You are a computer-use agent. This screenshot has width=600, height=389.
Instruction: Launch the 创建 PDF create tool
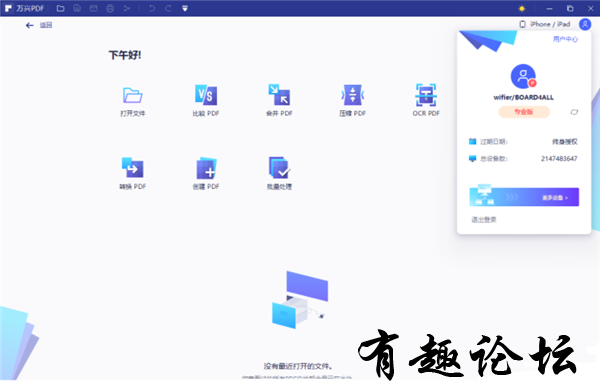(206, 174)
